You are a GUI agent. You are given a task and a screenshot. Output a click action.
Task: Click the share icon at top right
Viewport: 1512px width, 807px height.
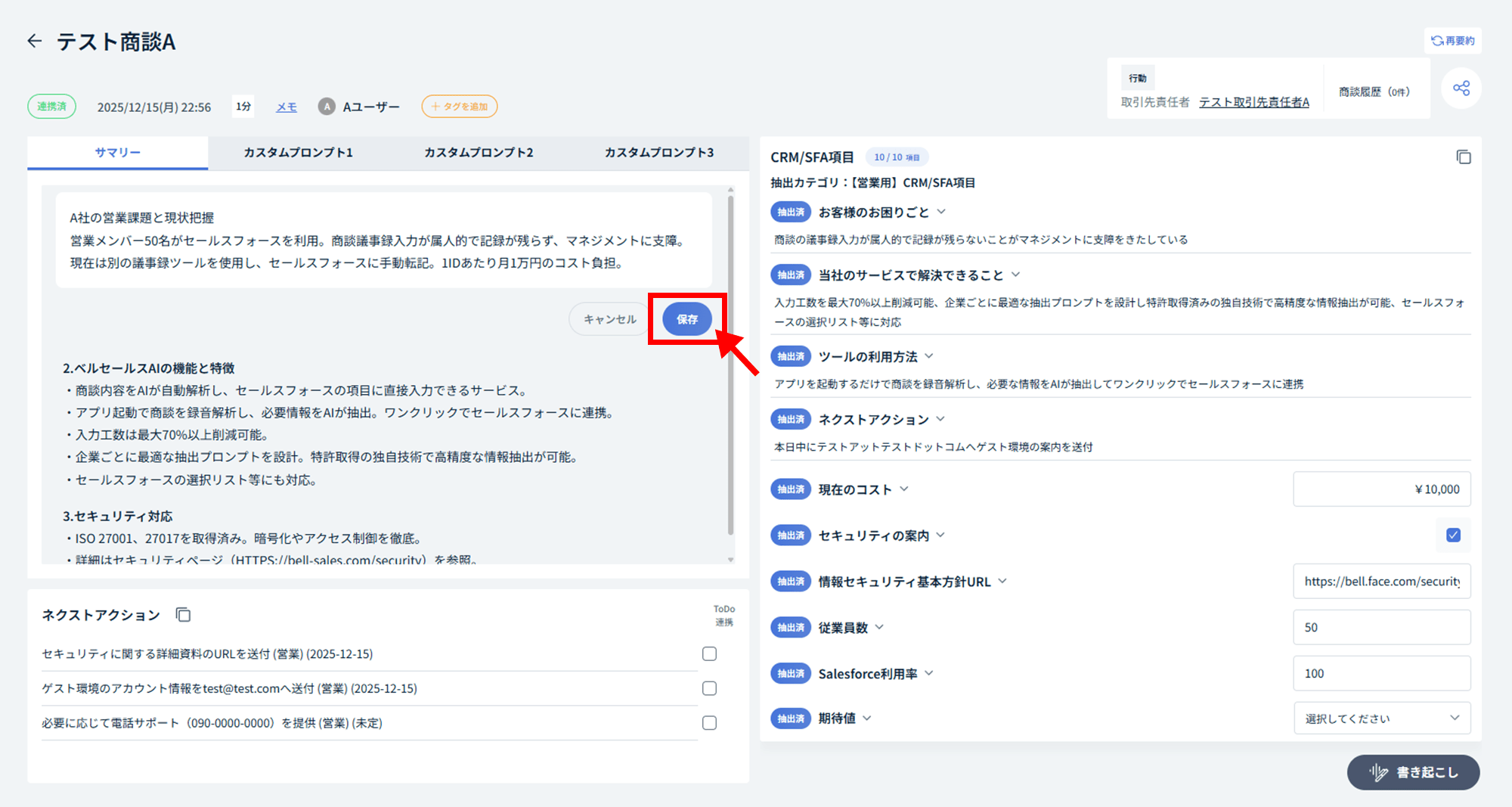click(x=1461, y=88)
